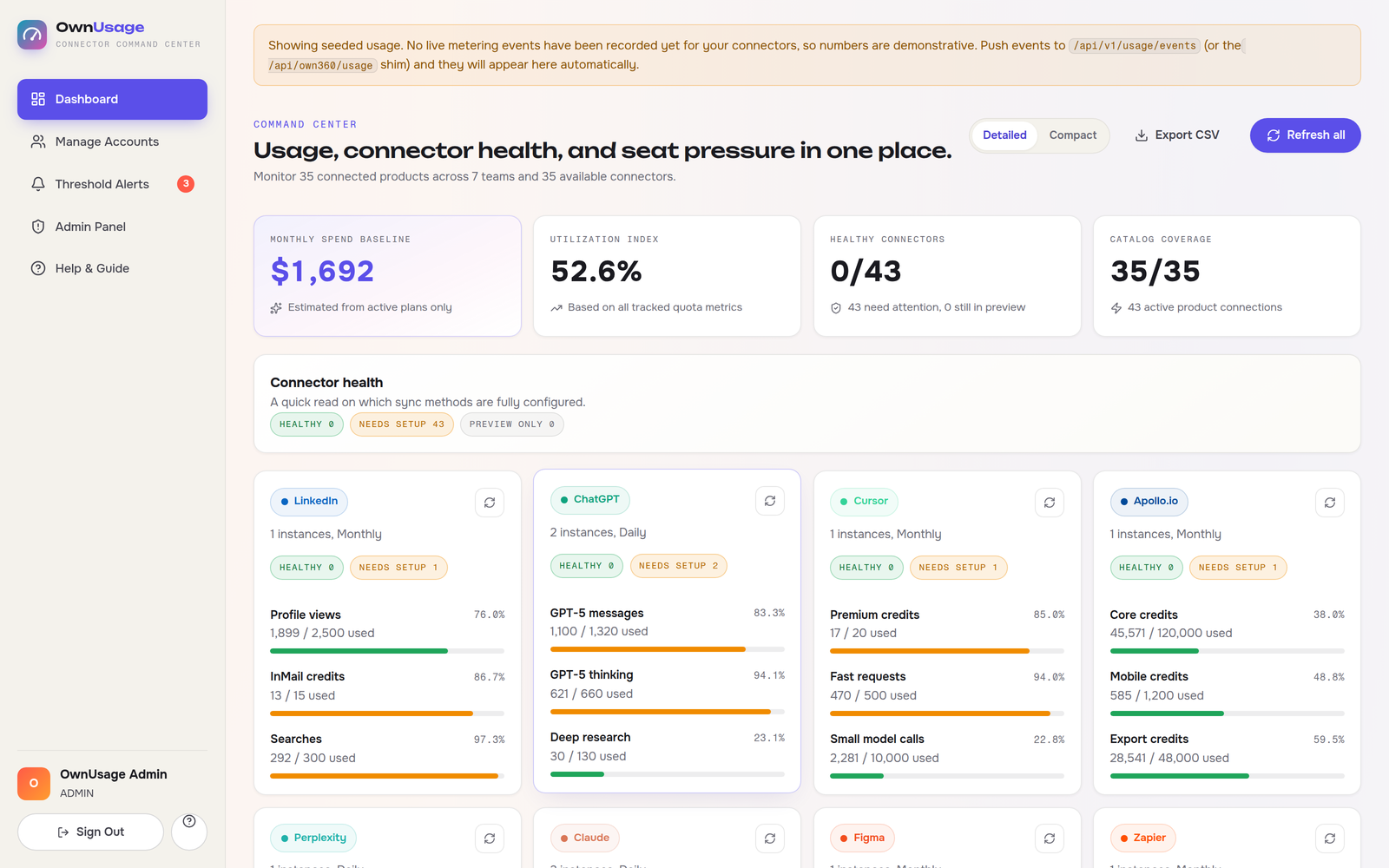Click the Deep research metric label

pos(590,737)
